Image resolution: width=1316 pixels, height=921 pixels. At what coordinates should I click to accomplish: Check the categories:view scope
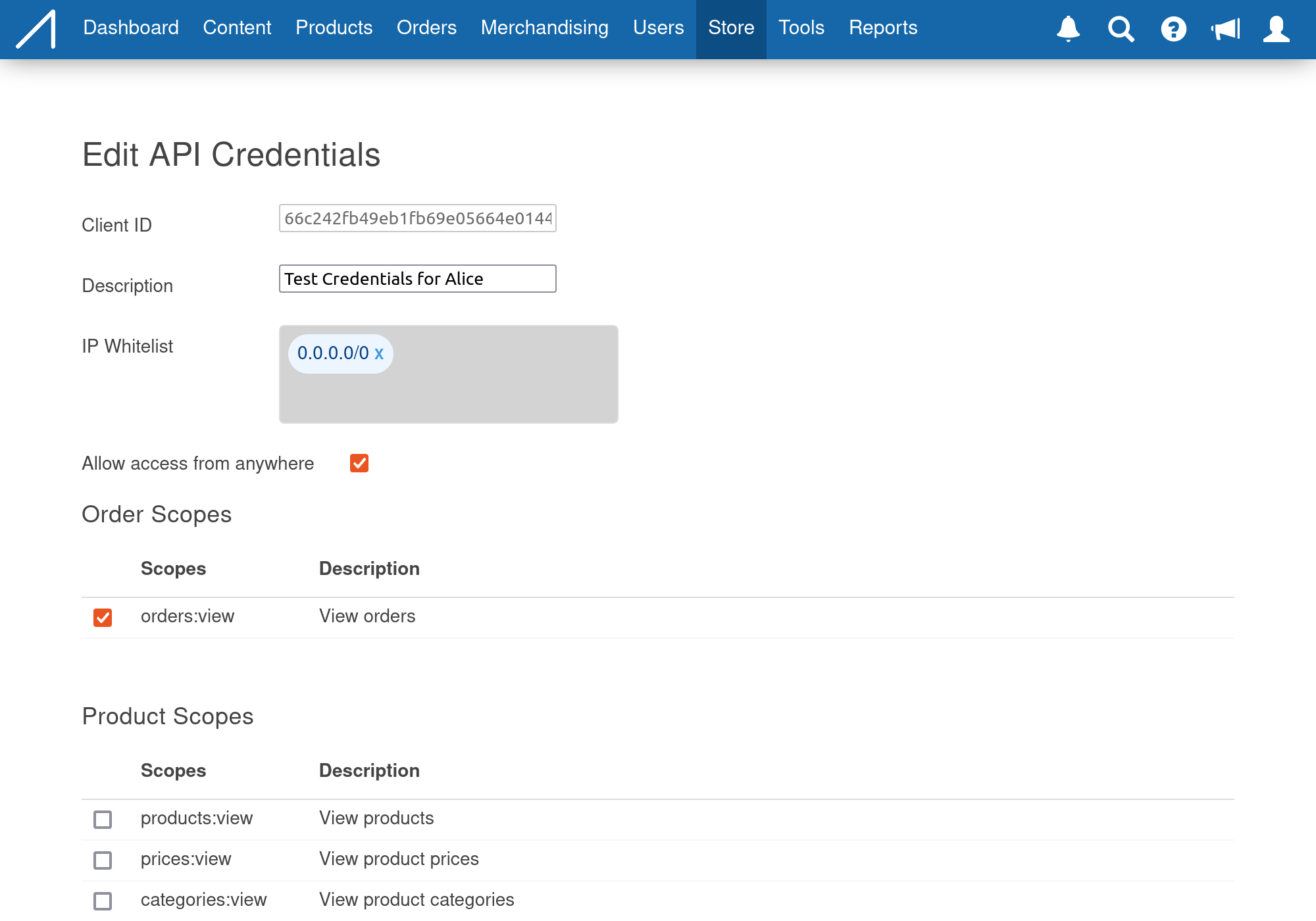tap(103, 901)
